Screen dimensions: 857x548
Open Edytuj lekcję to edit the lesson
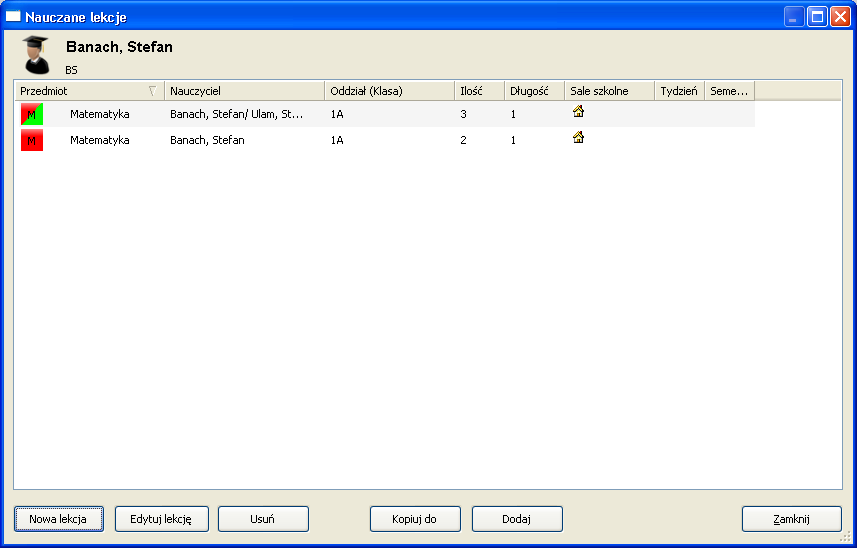[162, 519]
